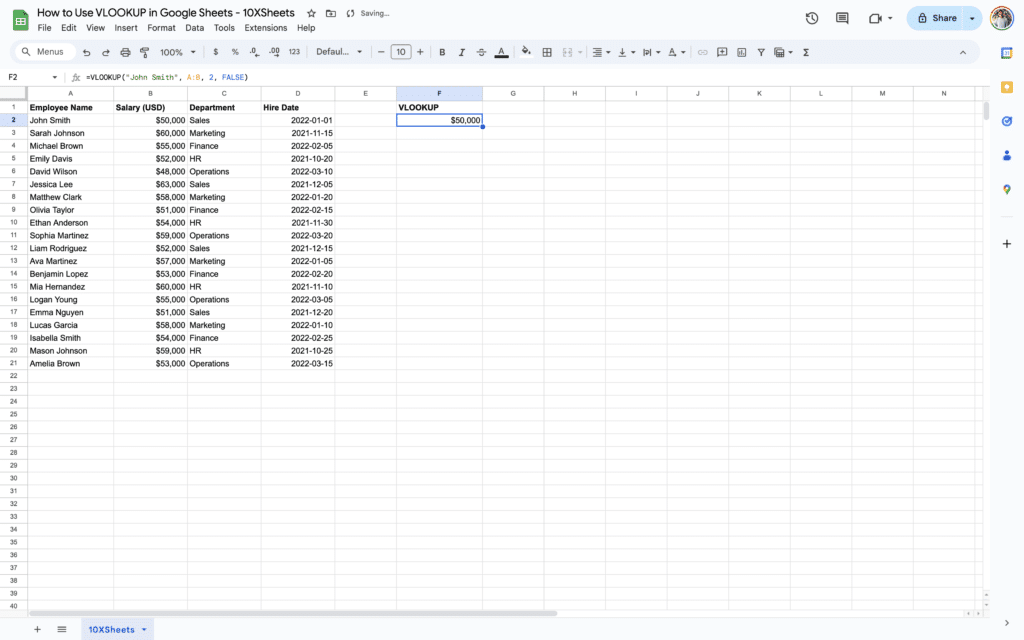The height and width of the screenshot is (640, 1024).
Task: Insert a chart
Action: coord(742,52)
